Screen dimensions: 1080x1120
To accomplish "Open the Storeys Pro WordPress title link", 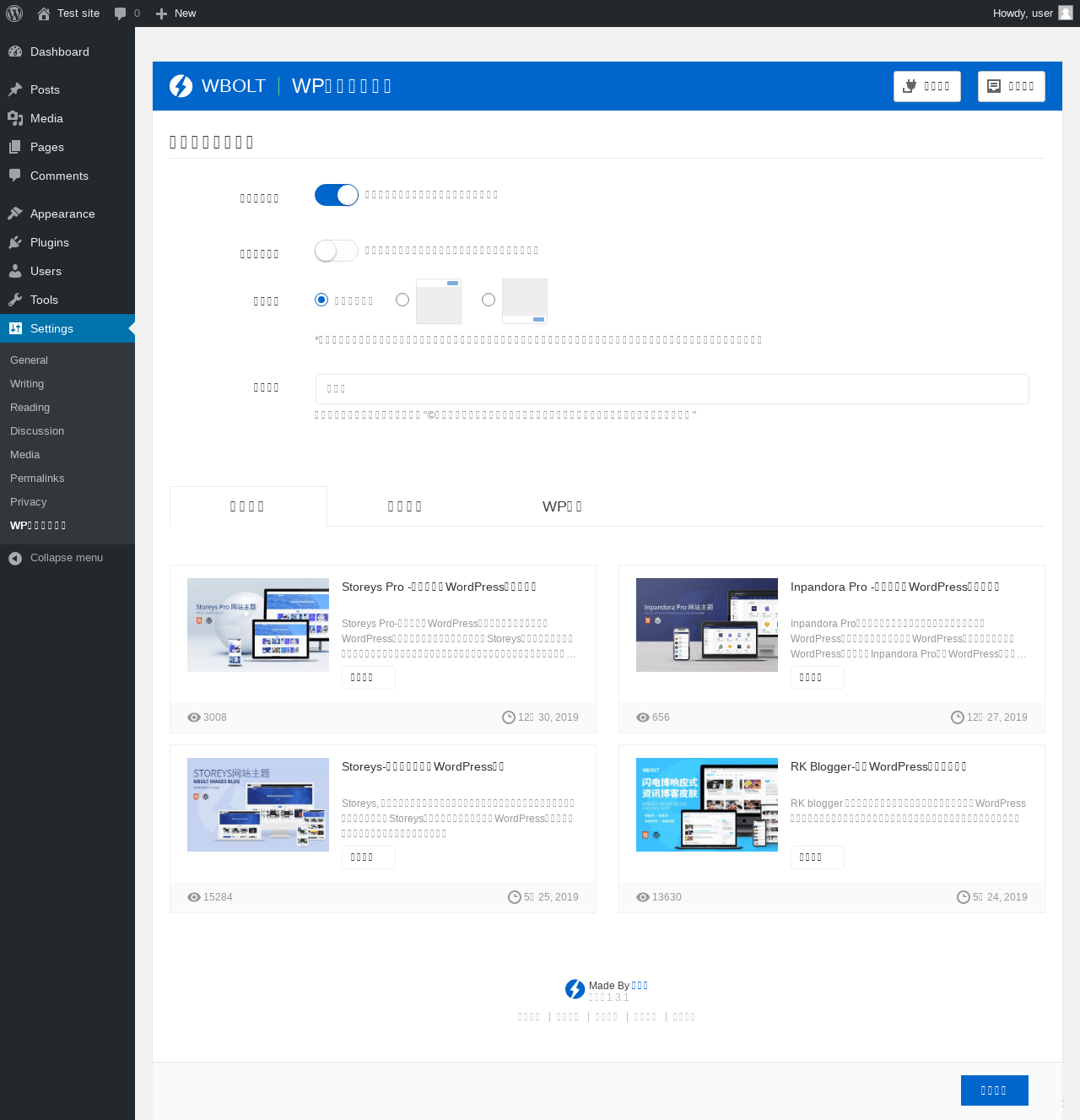I will pos(439,587).
